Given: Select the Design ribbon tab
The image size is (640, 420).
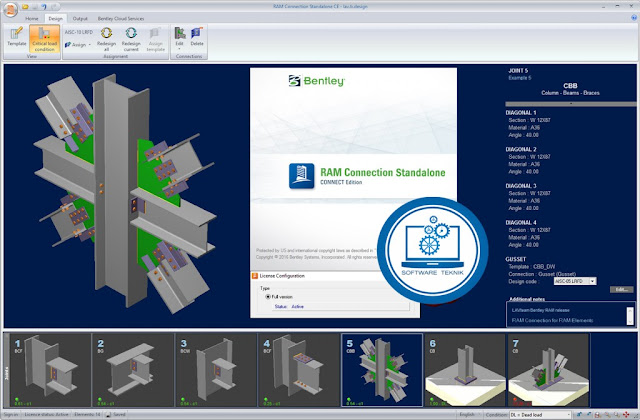Looking at the screenshot, I should click(56, 19).
